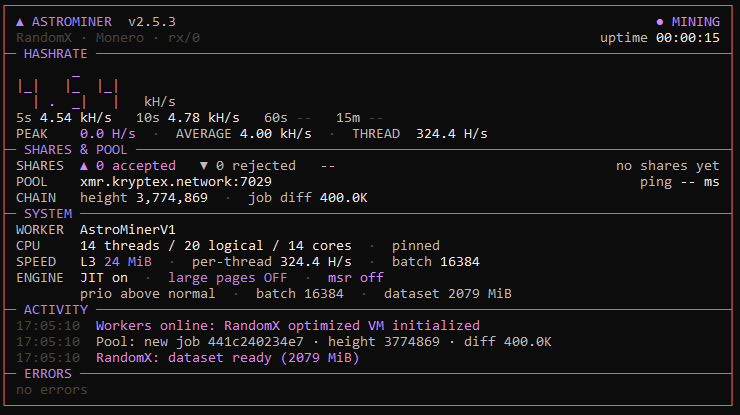
Task: Click the SHARES & POOL section header
Action: pyautogui.click(x=76, y=150)
